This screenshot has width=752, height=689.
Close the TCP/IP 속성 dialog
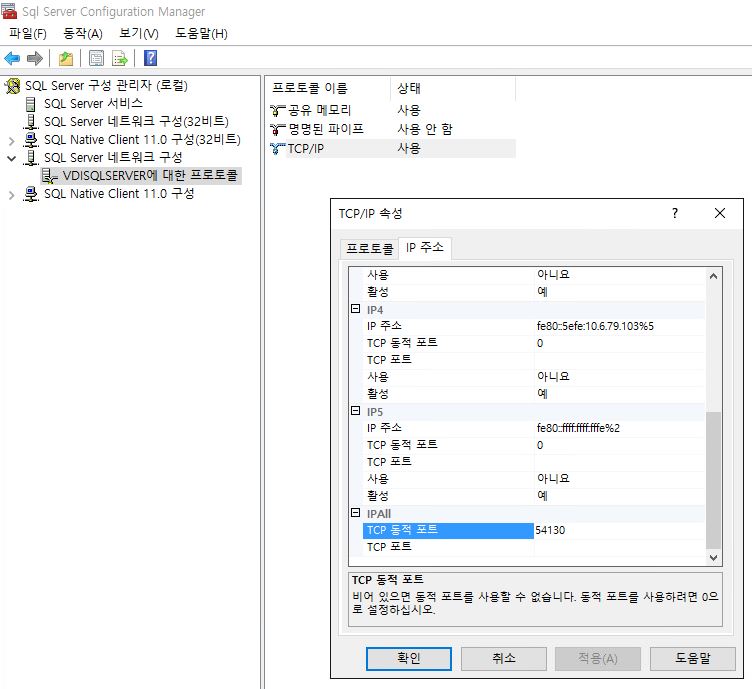coord(719,213)
